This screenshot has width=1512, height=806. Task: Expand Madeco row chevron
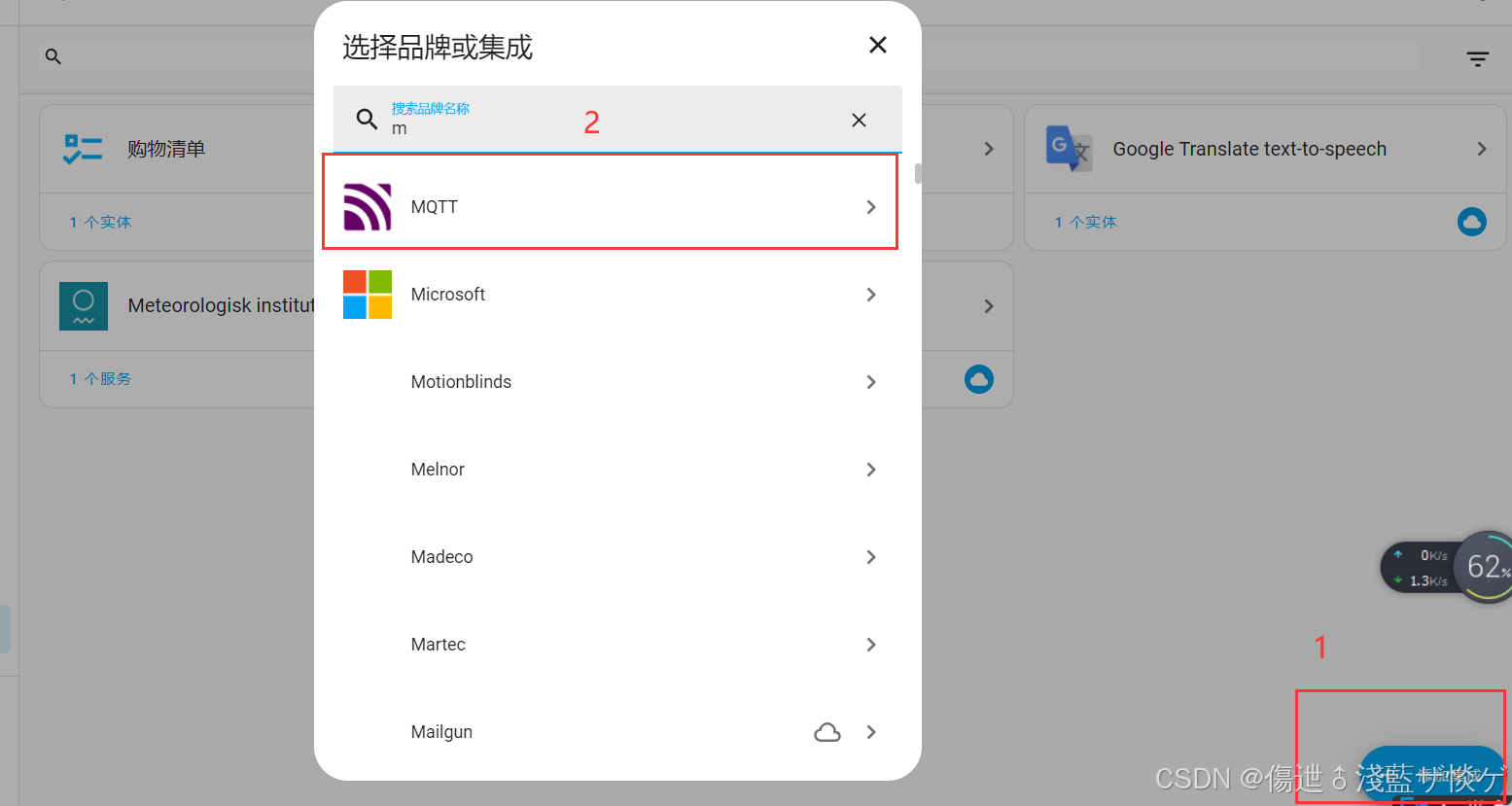click(x=871, y=557)
